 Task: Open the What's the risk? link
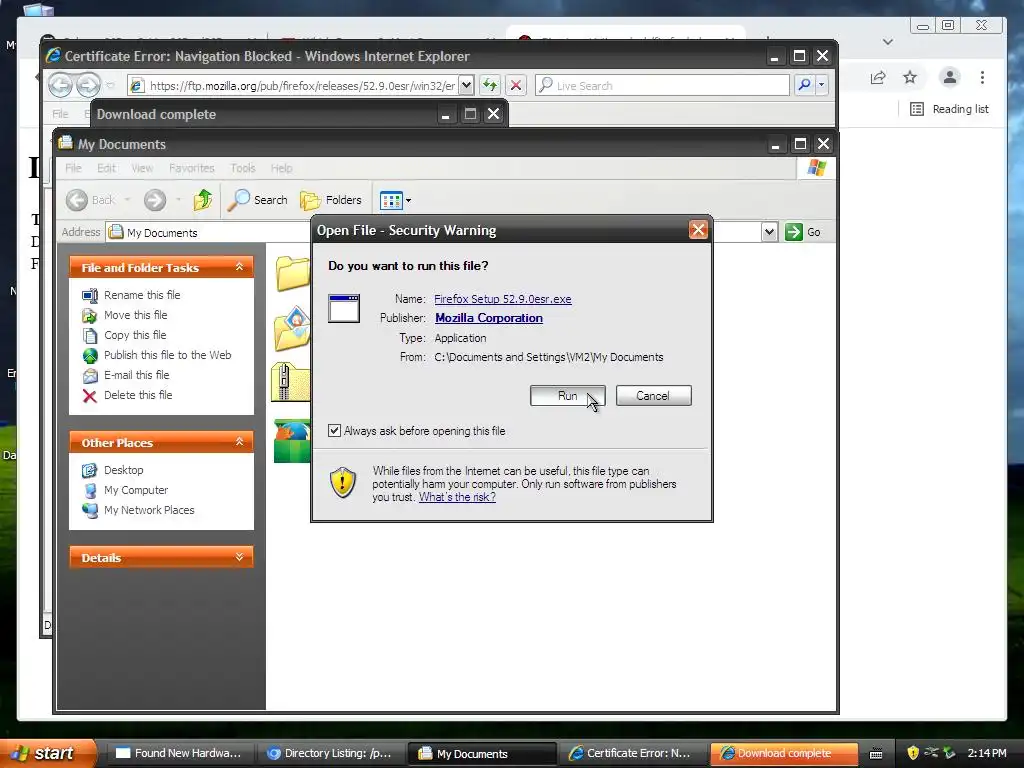(457, 497)
